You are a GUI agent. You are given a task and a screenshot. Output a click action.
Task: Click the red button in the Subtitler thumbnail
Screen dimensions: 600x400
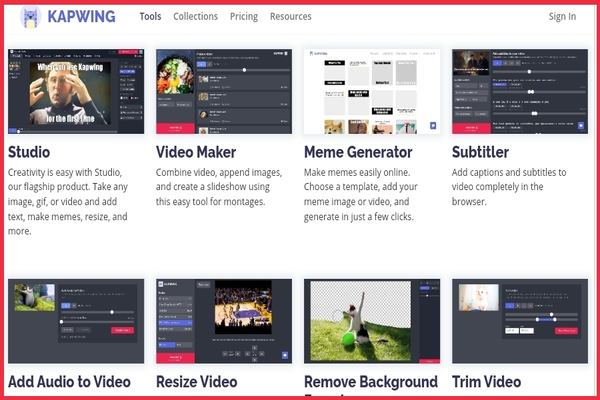coord(471,128)
